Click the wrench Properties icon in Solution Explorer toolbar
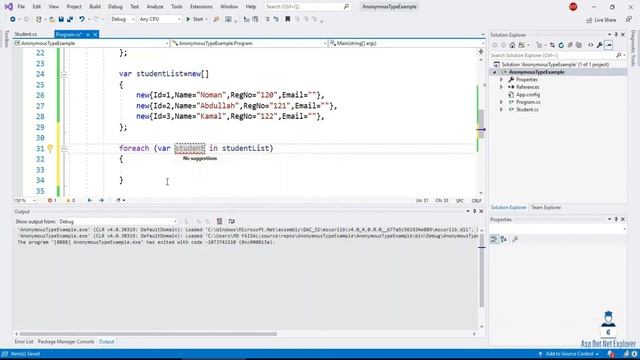640x360 pixels. tap(600, 45)
